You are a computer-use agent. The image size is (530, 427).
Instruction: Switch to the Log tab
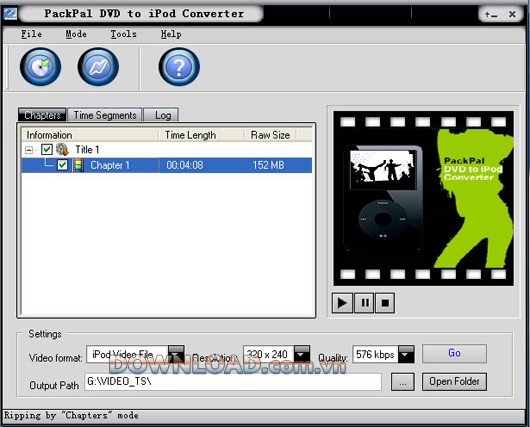pos(161,115)
